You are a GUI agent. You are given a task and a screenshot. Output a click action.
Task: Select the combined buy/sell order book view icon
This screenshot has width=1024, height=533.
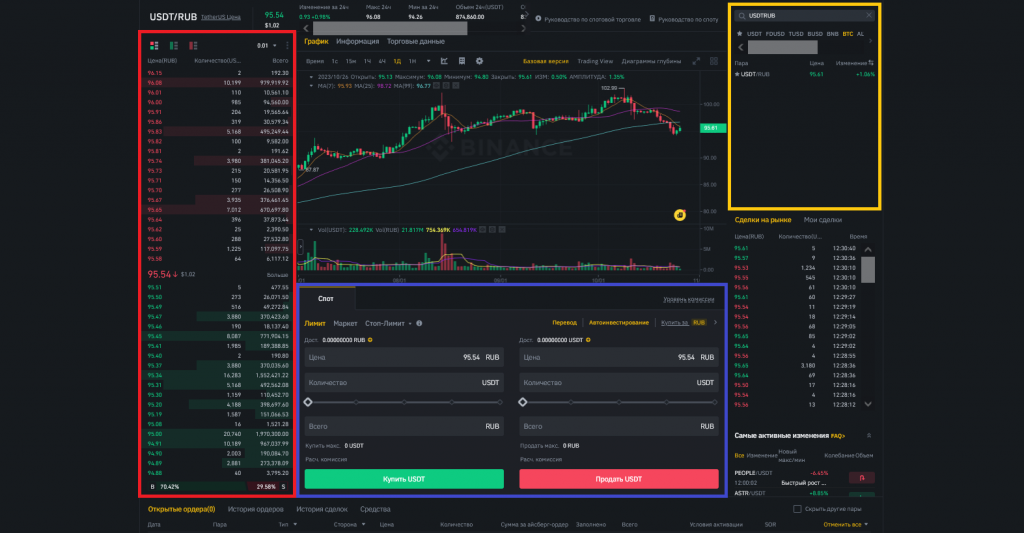(153, 45)
